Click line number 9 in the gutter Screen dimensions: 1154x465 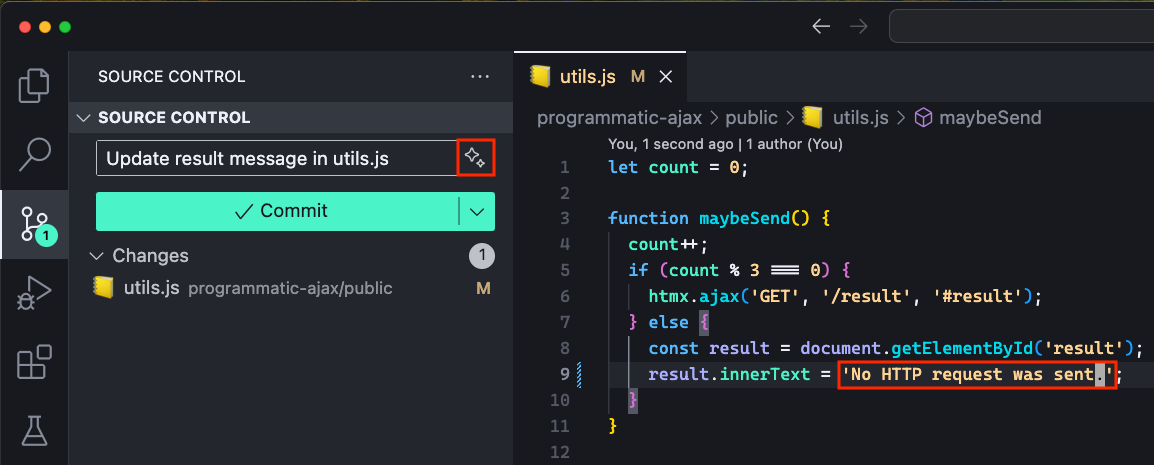pyautogui.click(x=564, y=375)
